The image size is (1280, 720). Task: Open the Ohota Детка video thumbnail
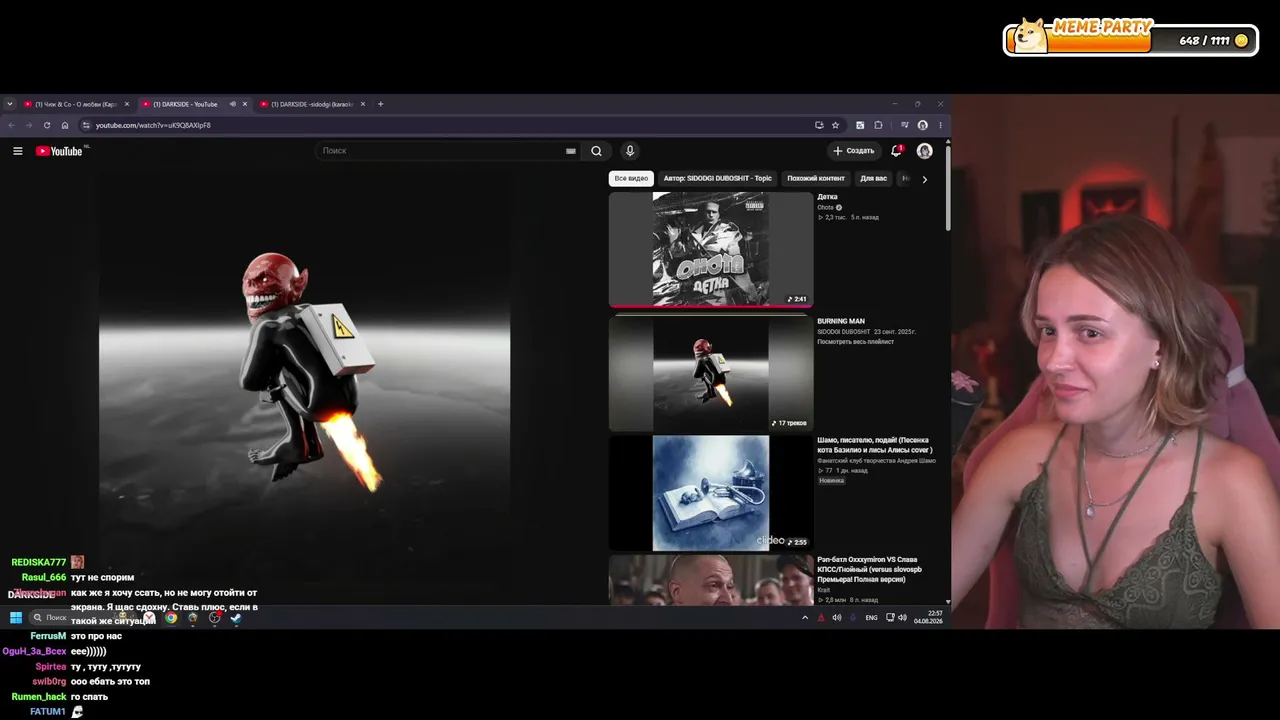[x=711, y=249]
